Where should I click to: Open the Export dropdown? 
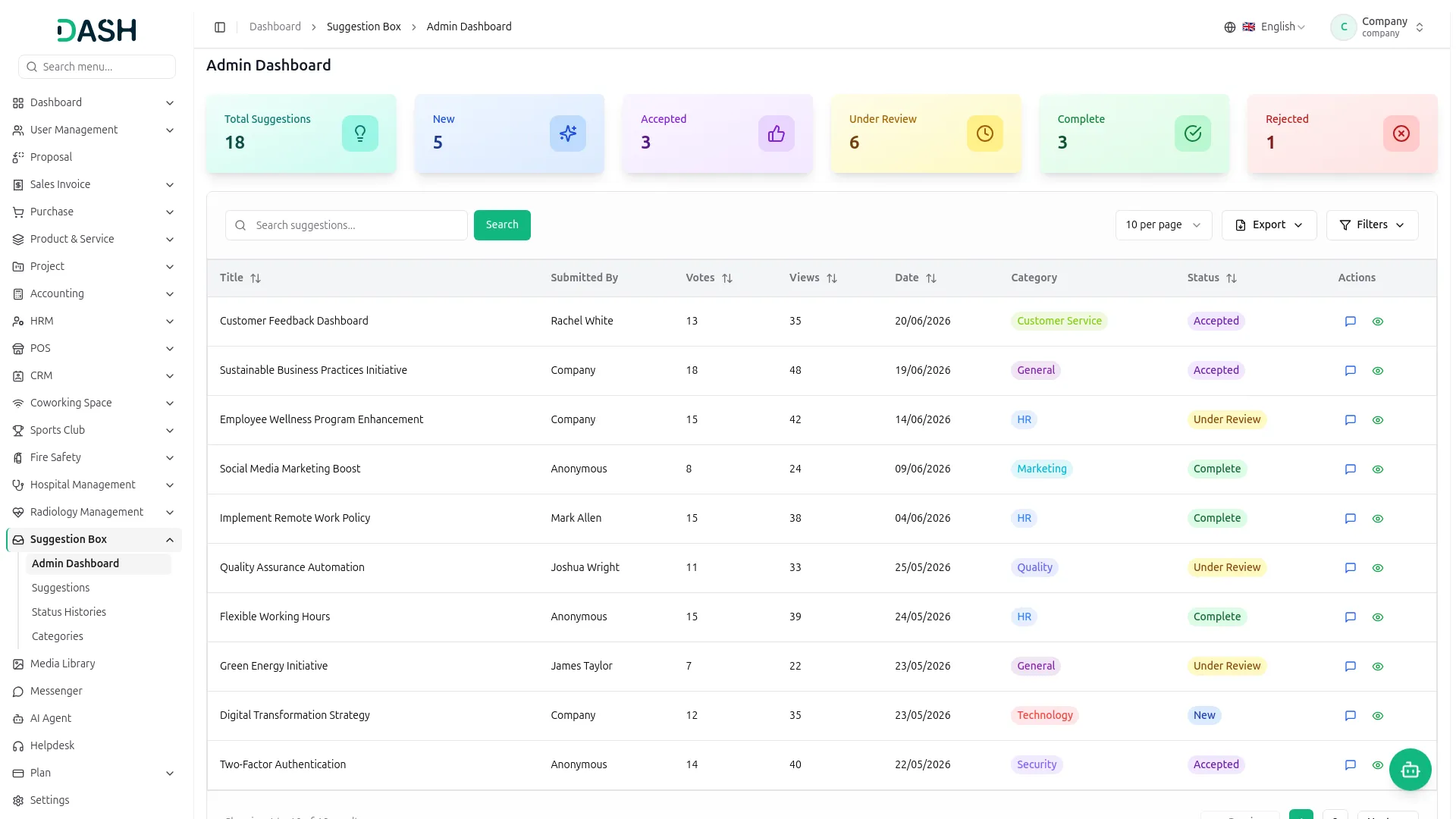pos(1269,225)
